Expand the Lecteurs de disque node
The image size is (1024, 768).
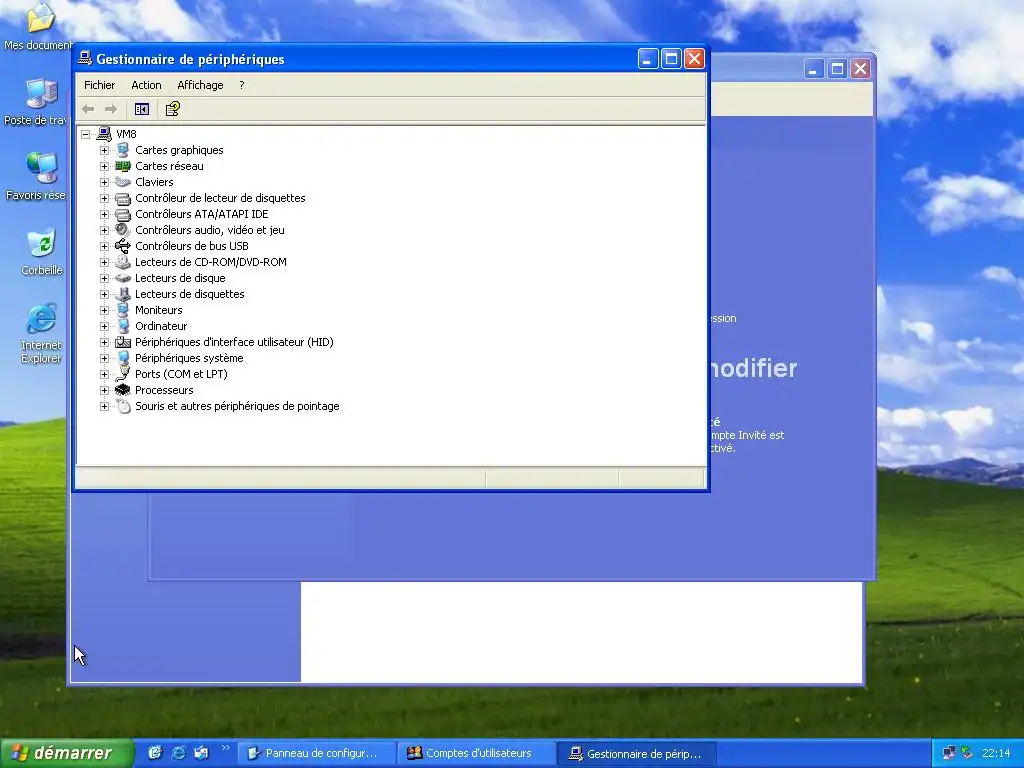pos(104,278)
